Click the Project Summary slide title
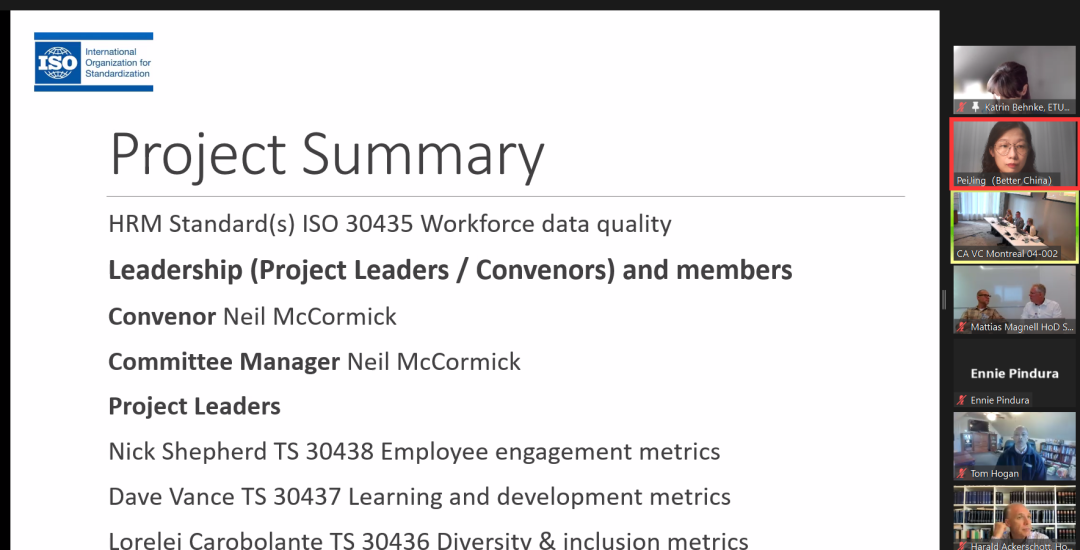The height and width of the screenshot is (550, 1080). pos(326,155)
